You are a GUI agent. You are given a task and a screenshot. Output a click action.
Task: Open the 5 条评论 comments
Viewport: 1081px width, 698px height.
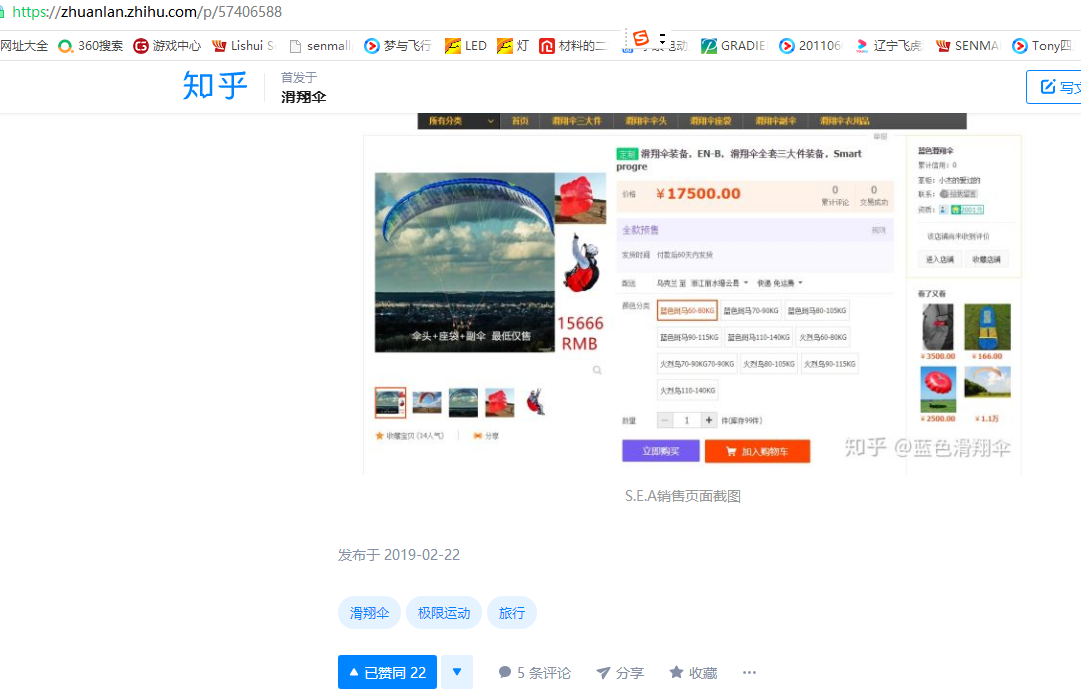pyautogui.click(x=534, y=672)
